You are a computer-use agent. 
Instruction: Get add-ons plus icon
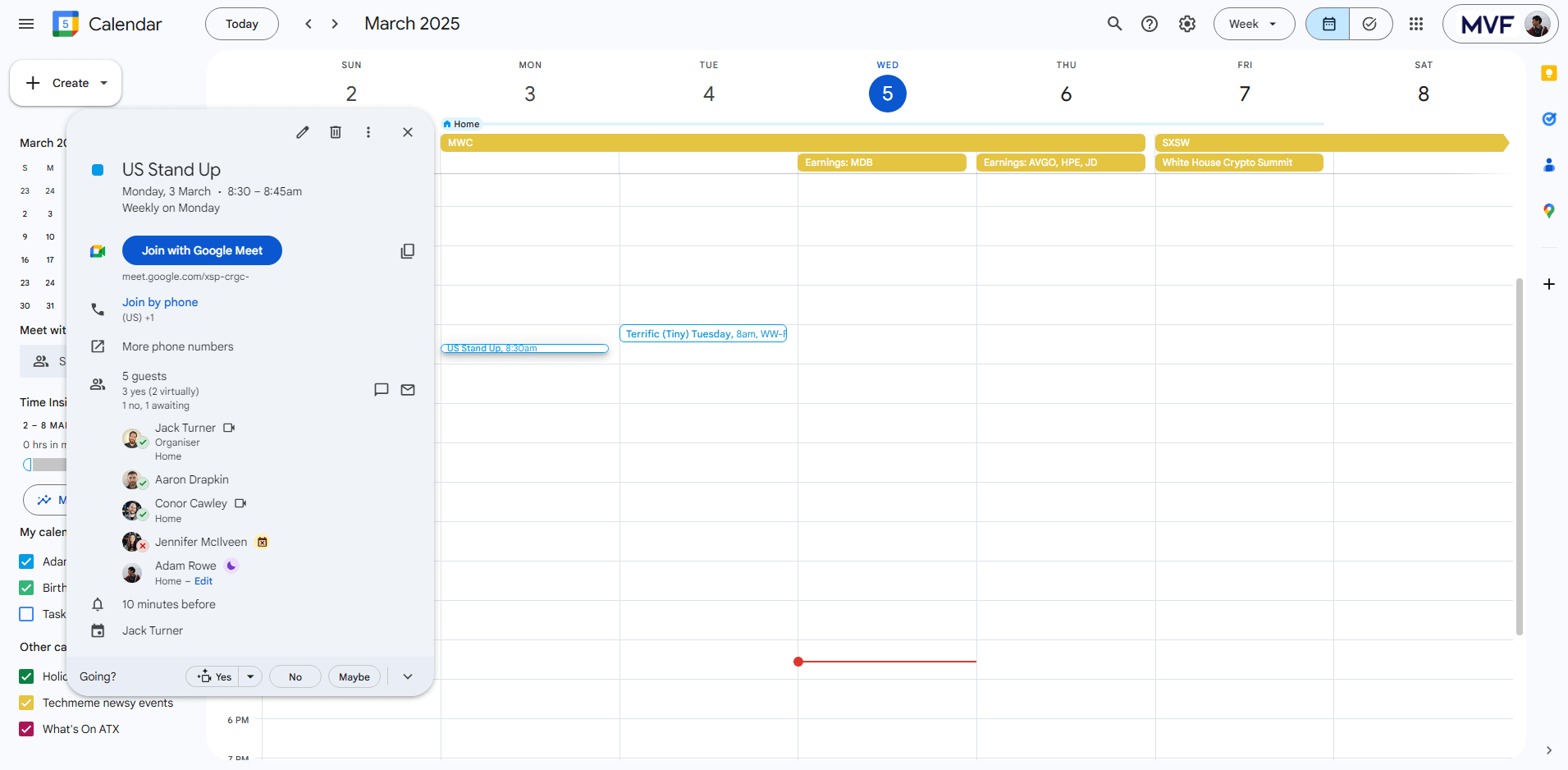[1549, 284]
